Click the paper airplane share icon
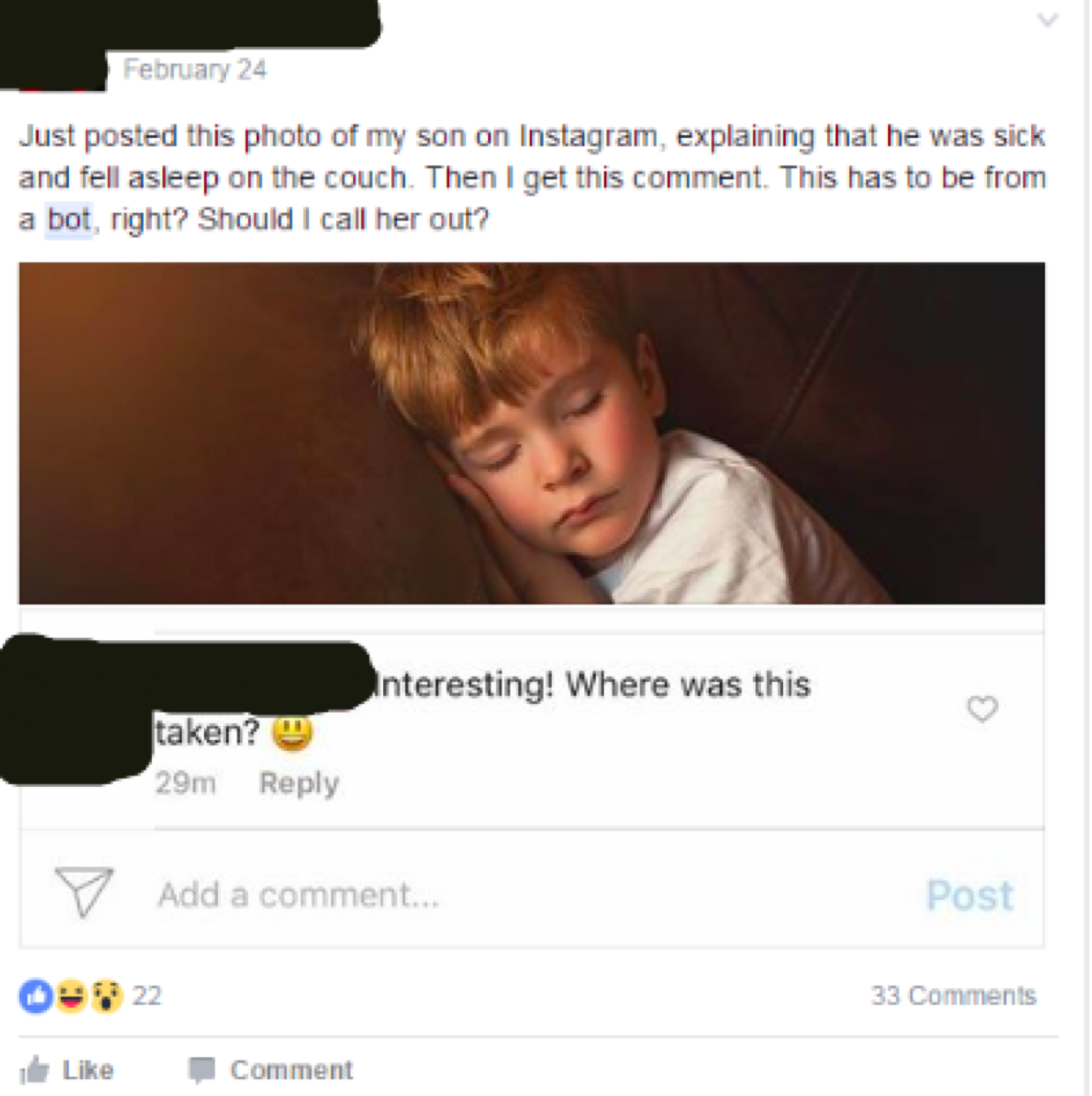 tap(84, 891)
